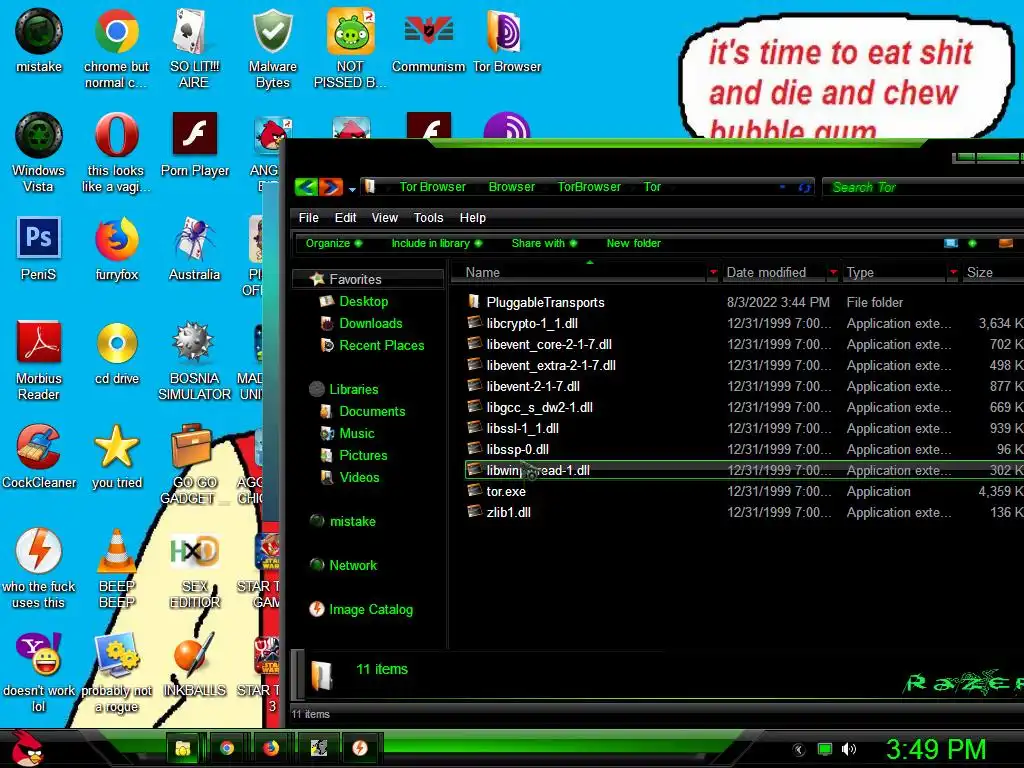Click the taskbar volume speaker icon
The height and width of the screenshot is (768, 1024).
tap(849, 749)
